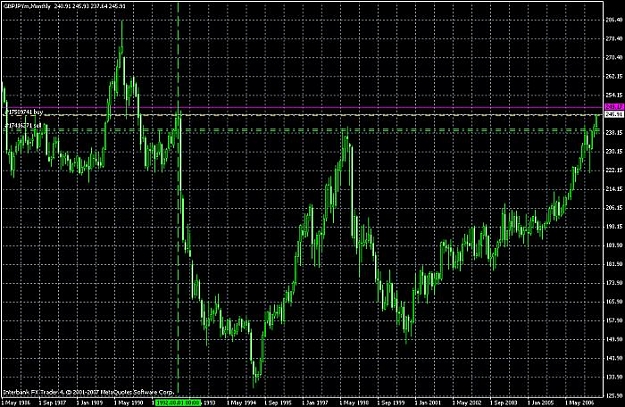Select the sell order label on chart

coord(22,125)
